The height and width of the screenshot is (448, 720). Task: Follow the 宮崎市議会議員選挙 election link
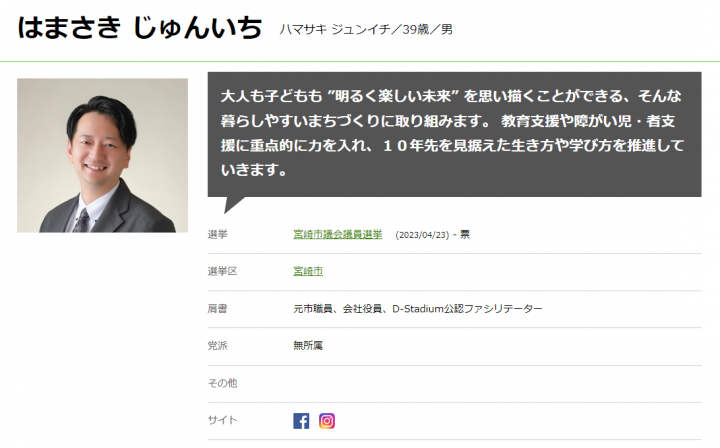pyautogui.click(x=338, y=235)
